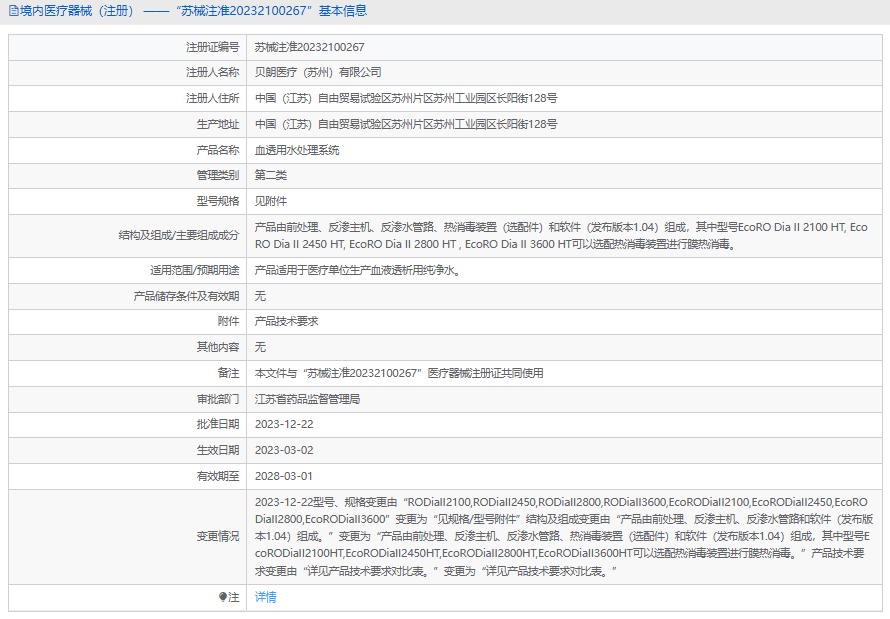Click the 管理类别 label

tap(218, 175)
